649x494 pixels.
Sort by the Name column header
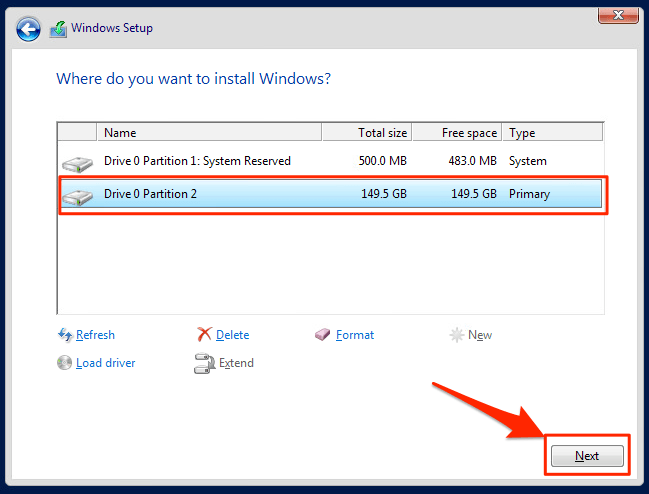208,132
